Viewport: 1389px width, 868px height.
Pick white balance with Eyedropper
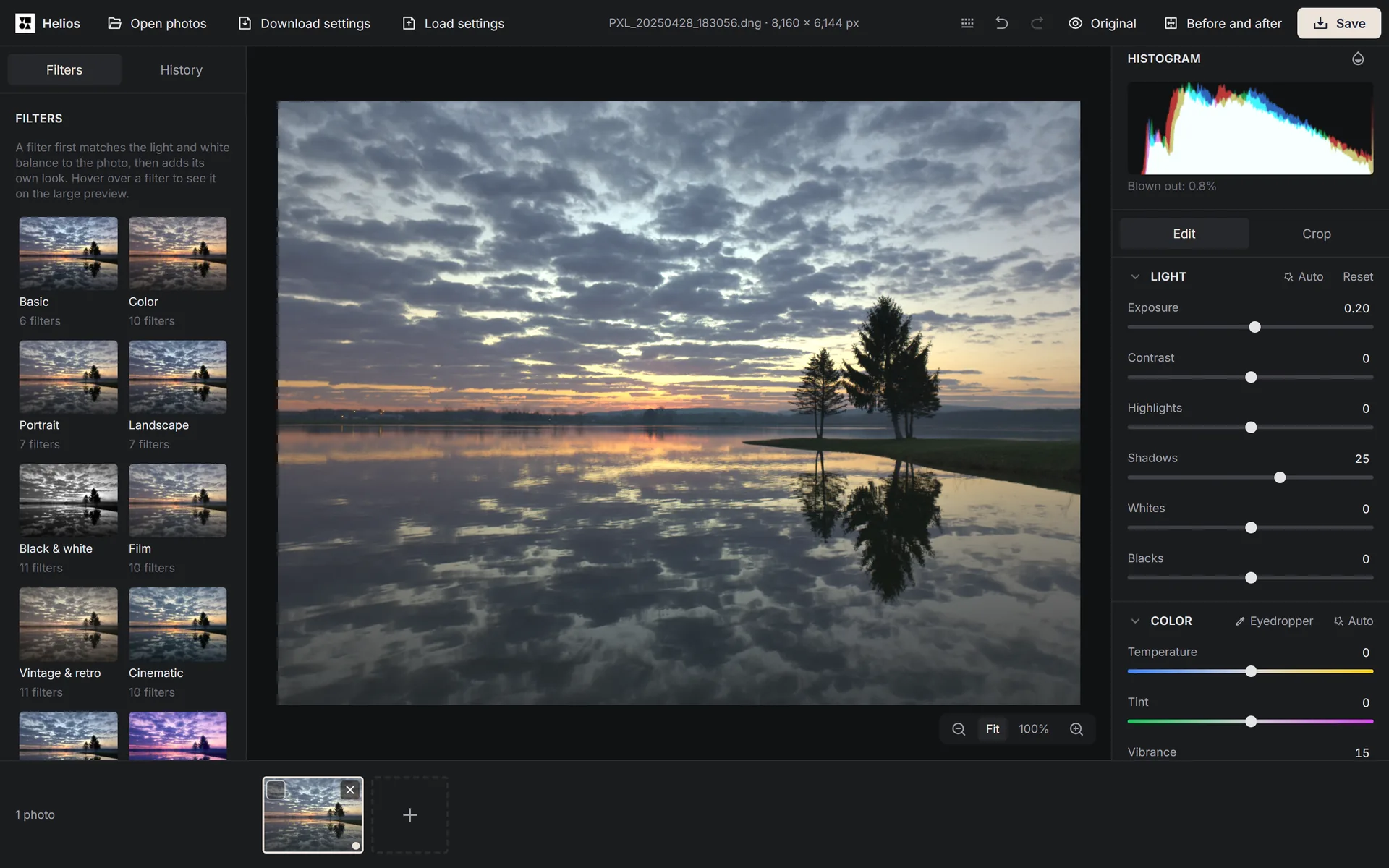tap(1274, 621)
